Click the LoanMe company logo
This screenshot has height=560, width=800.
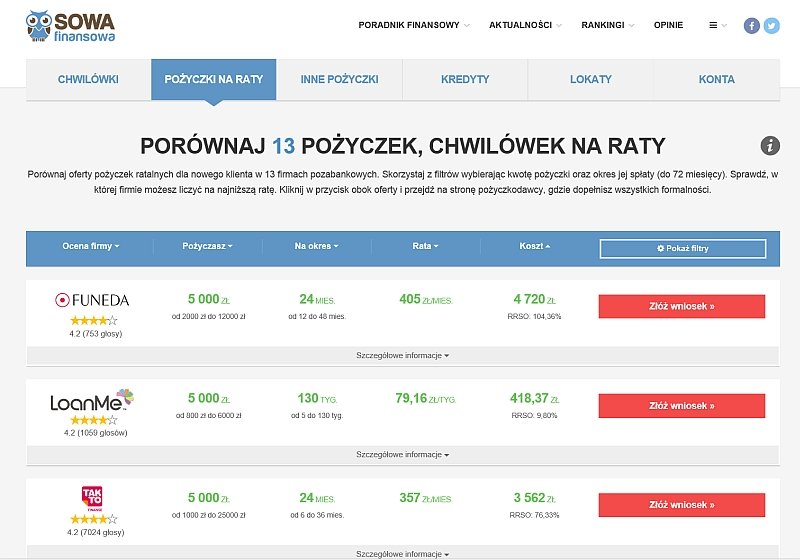coord(92,400)
